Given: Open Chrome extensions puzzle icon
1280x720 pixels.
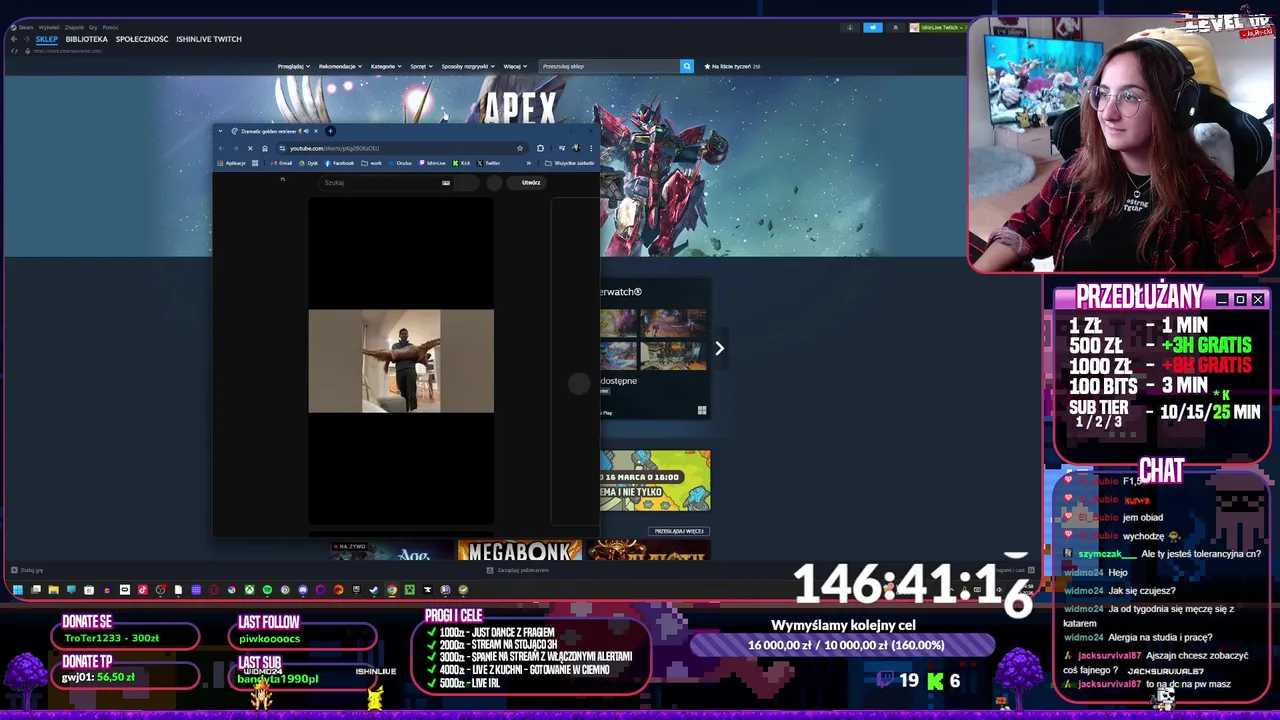Looking at the screenshot, I should pyautogui.click(x=540, y=148).
